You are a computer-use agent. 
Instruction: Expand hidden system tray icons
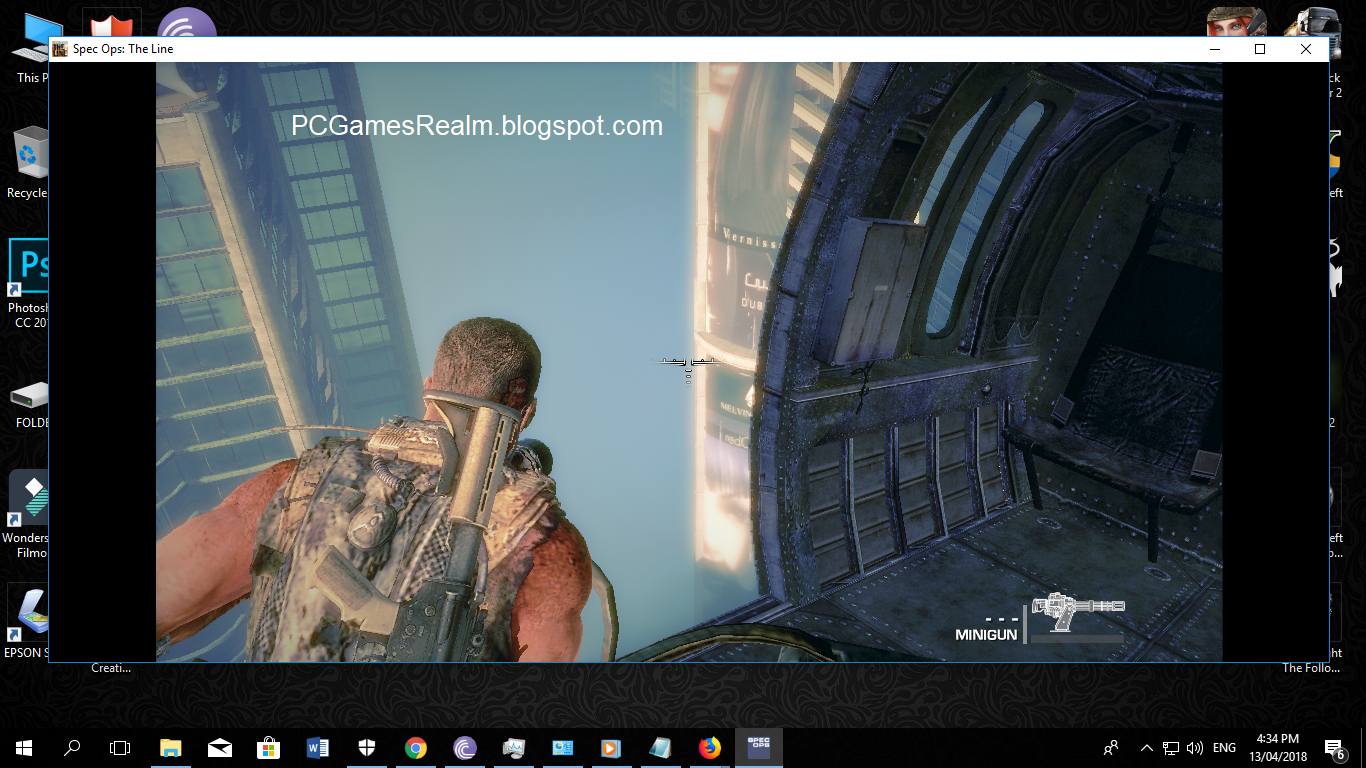(1146, 748)
